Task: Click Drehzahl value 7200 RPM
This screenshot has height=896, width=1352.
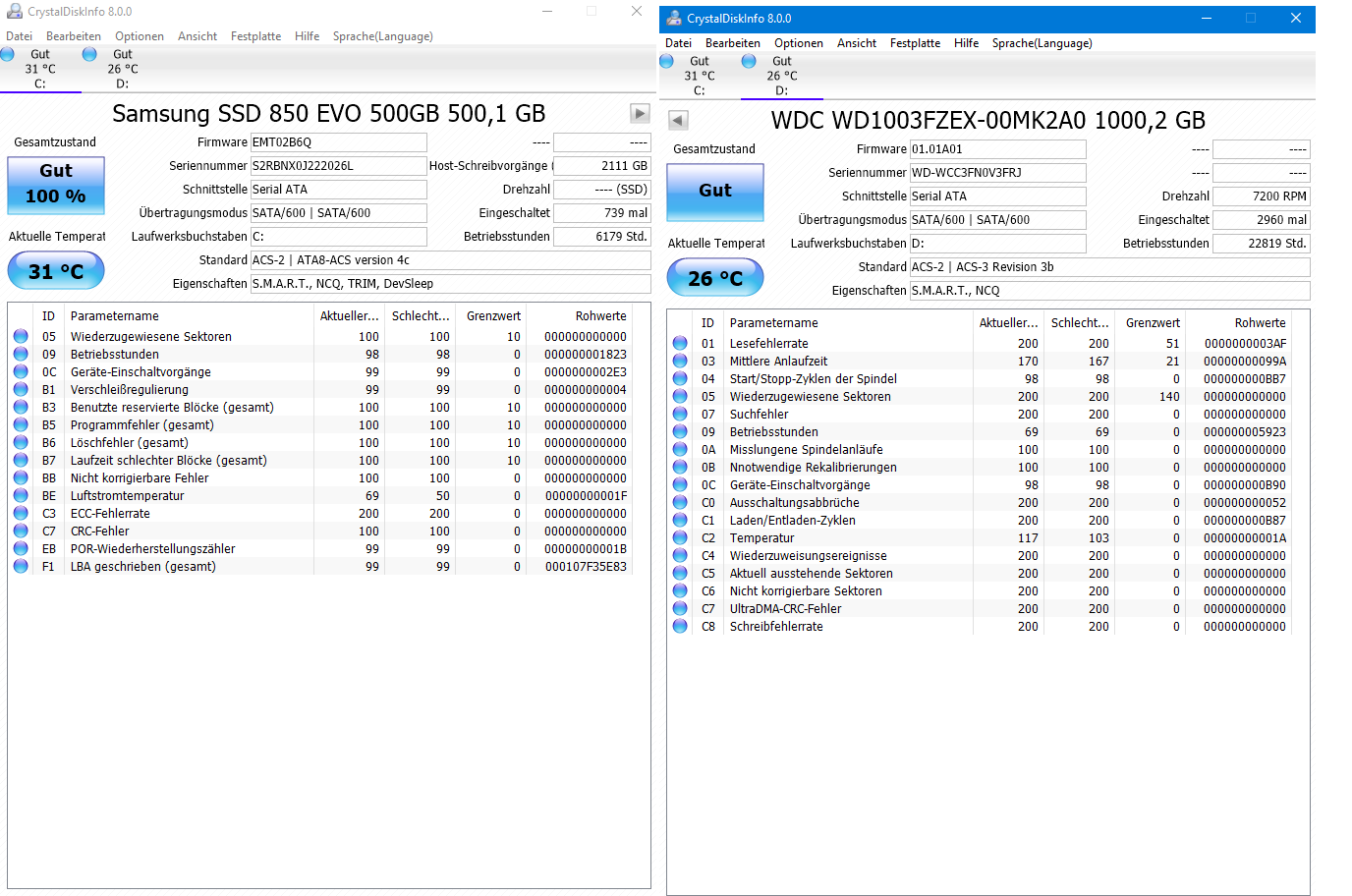Action: tap(1262, 196)
